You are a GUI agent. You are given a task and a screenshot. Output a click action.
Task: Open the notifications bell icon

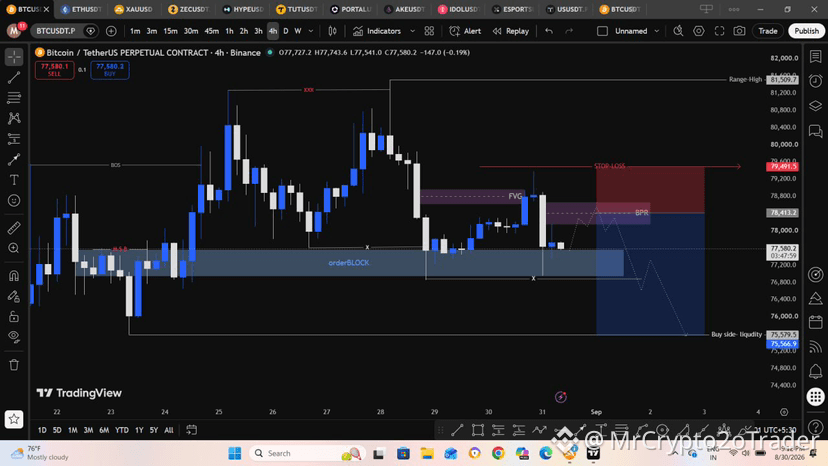816,371
